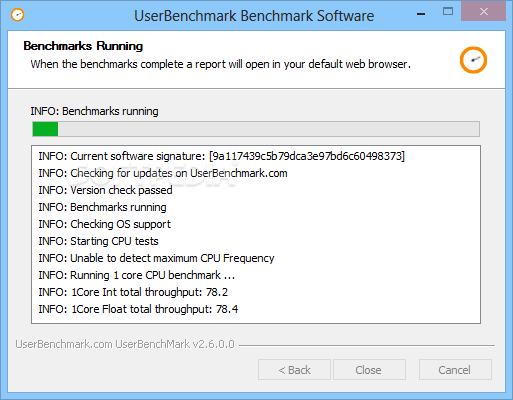Screen dimensions: 513x400
Task: Click the 'Benchmarks Running' heading
Action: point(83,46)
